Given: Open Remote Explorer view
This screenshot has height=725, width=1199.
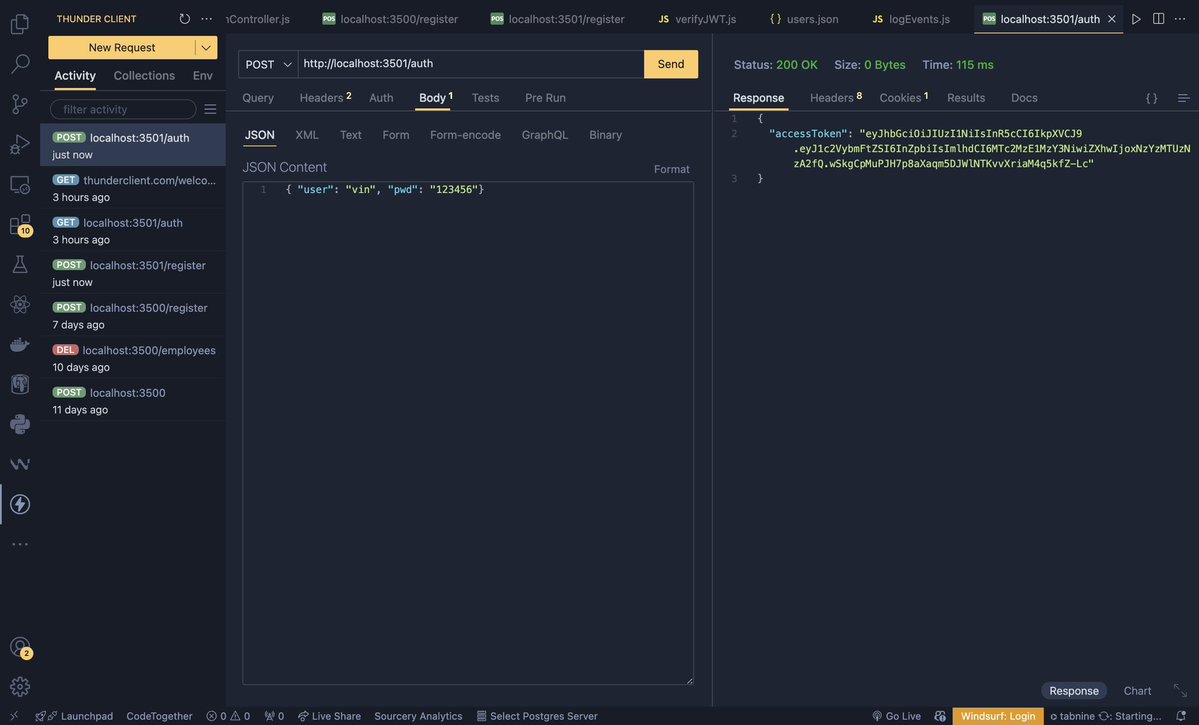Looking at the screenshot, I should (20, 184).
